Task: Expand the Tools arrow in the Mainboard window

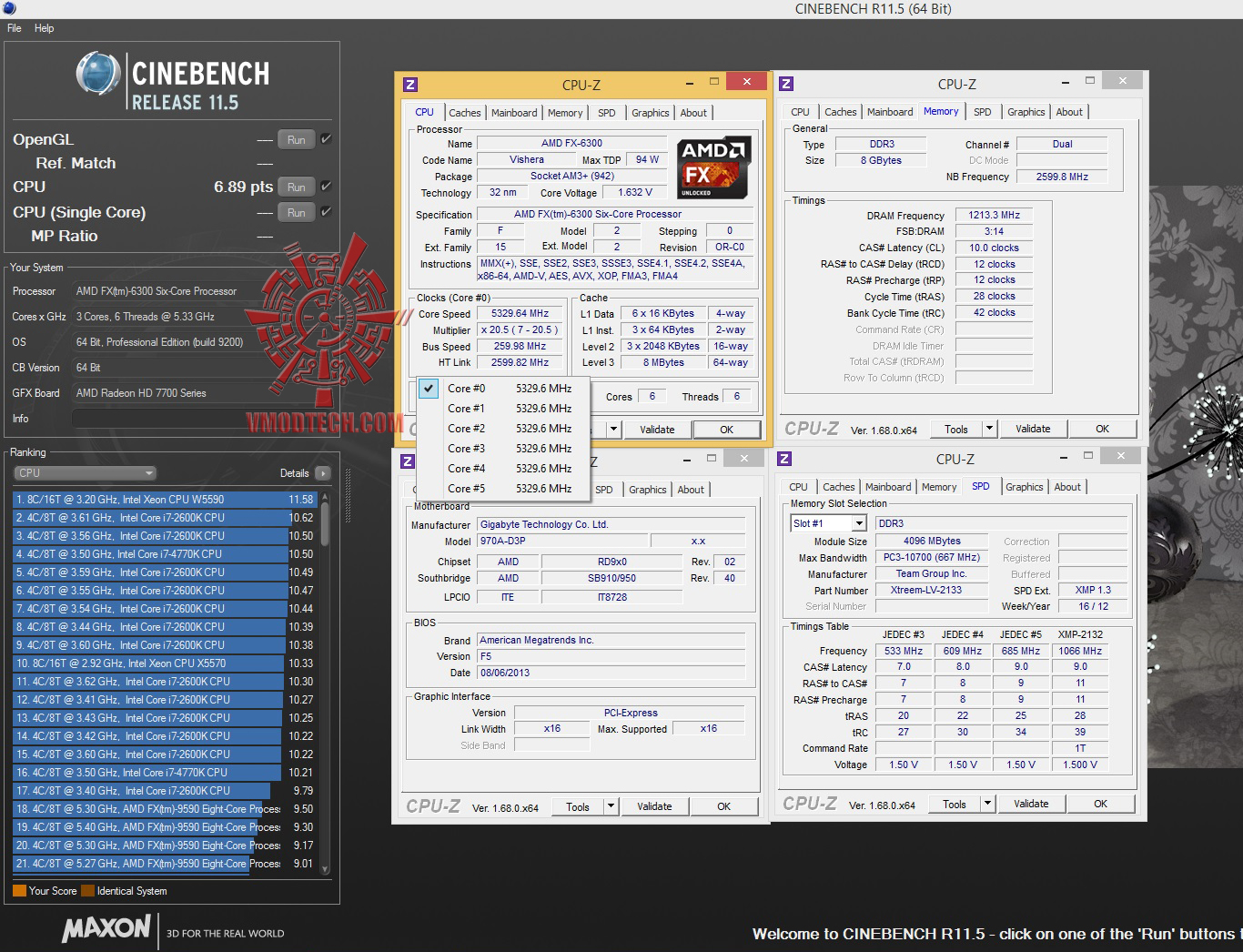Action: 611,806
